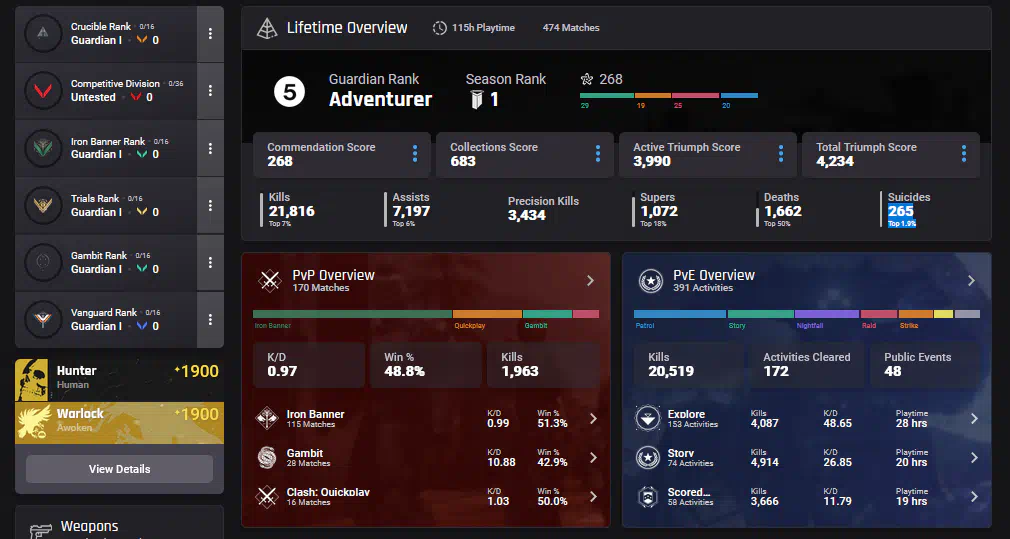Viewport: 1010px width, 539px height.
Task: Click the Iron Banner mode icon
Action: coord(267,419)
